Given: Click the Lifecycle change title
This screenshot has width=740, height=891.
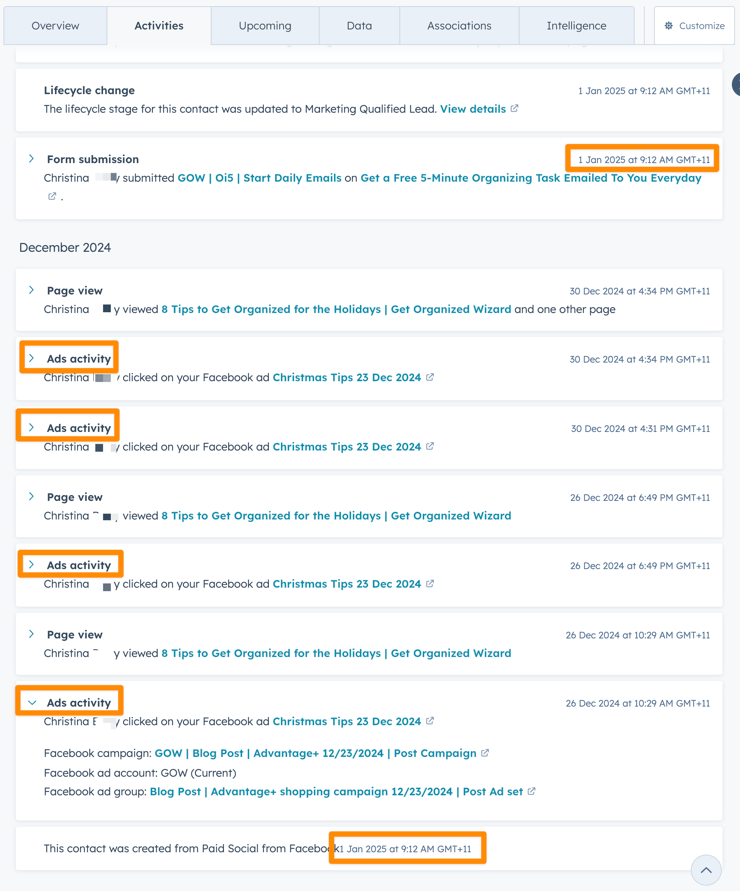Looking at the screenshot, I should point(89,90).
